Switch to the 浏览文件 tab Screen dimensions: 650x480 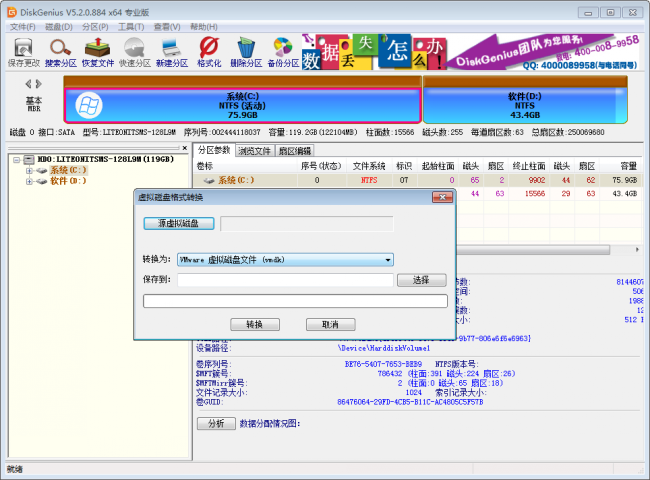(254, 151)
